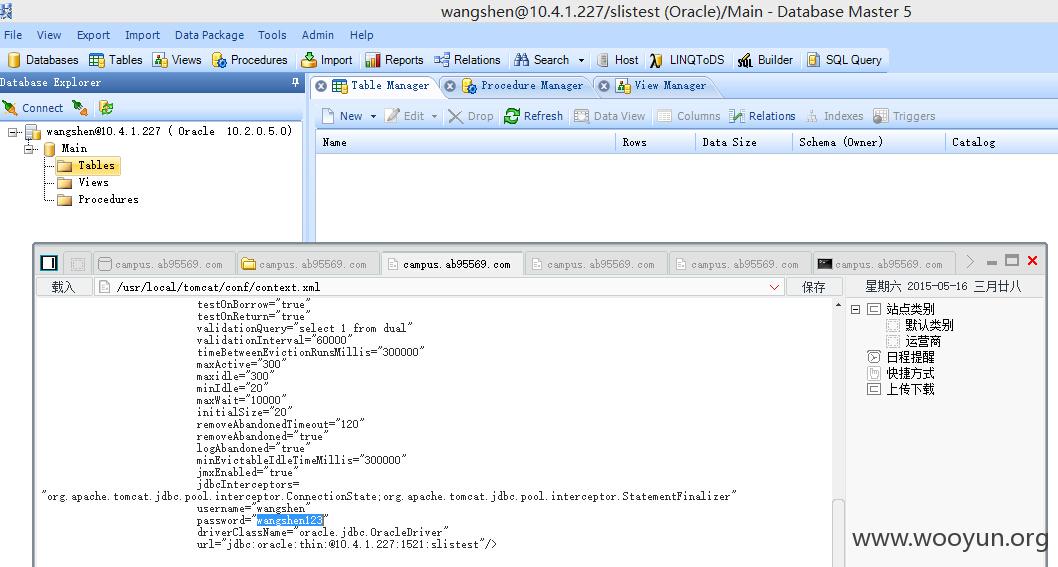Click the 保存 save button
1058x567 pixels.
click(x=814, y=288)
